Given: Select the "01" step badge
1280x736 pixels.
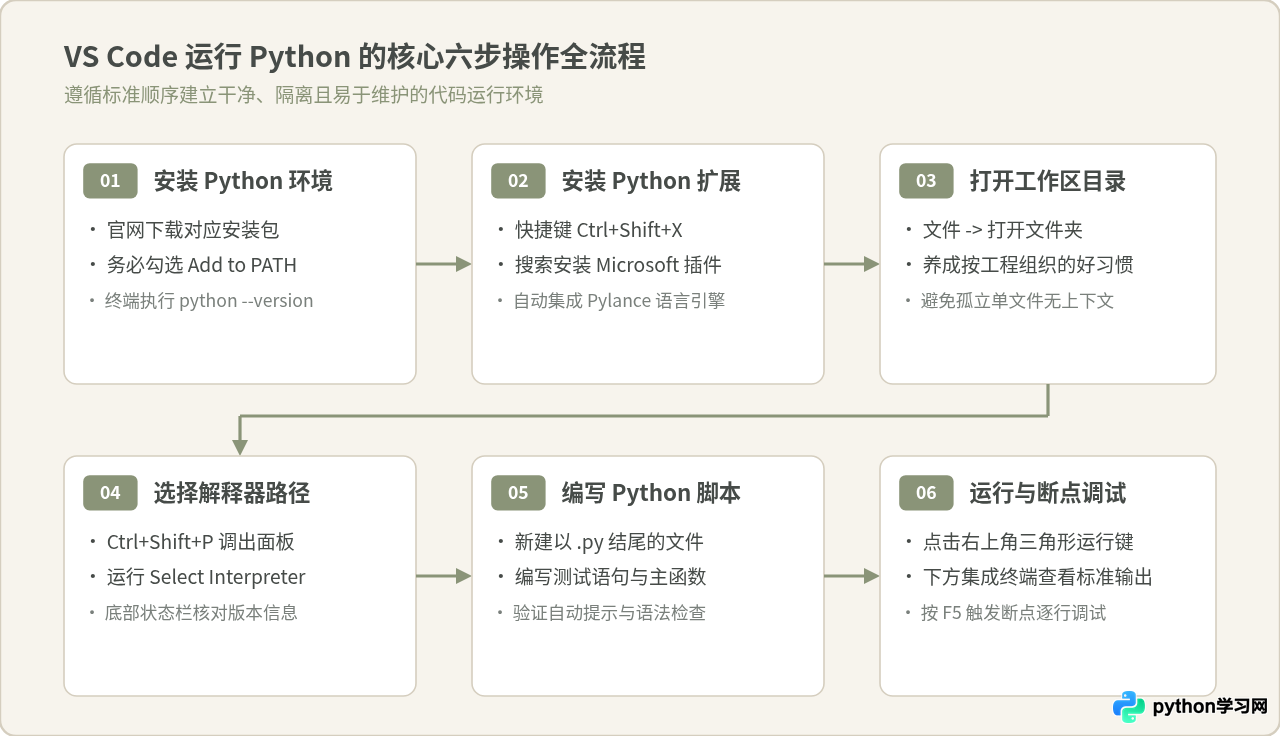Looking at the screenshot, I should [110, 181].
